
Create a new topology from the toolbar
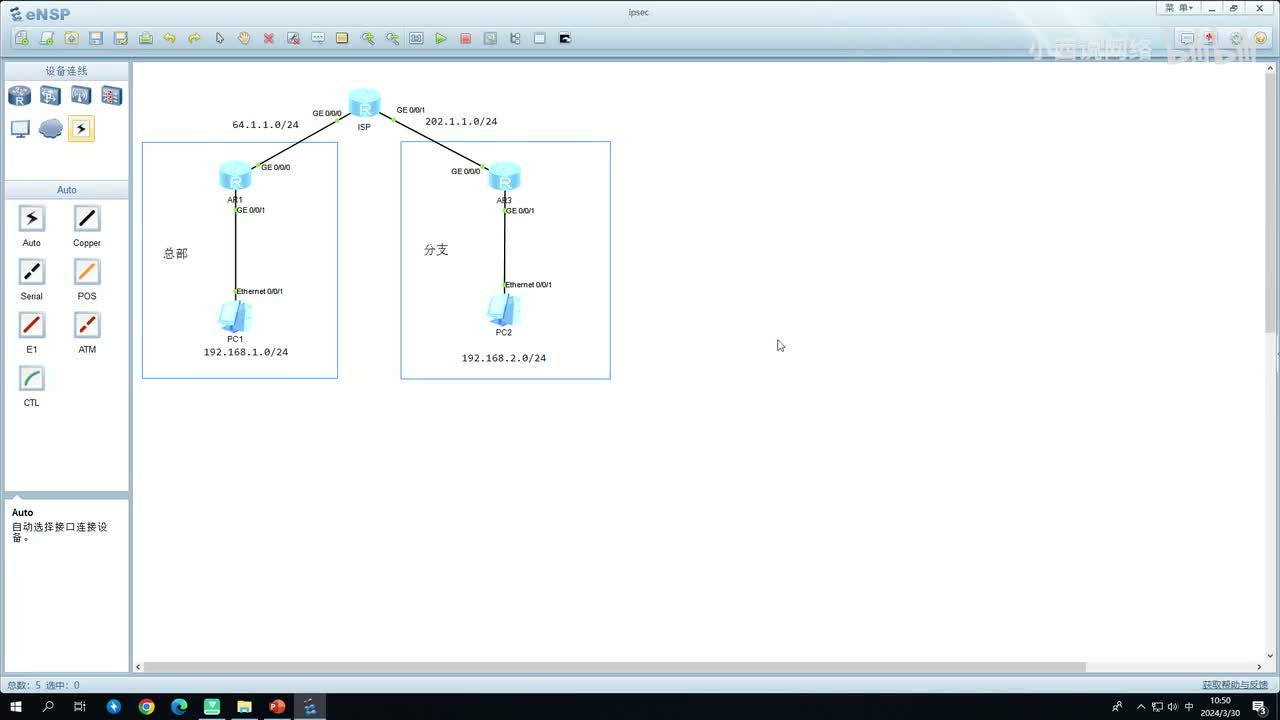coord(22,38)
